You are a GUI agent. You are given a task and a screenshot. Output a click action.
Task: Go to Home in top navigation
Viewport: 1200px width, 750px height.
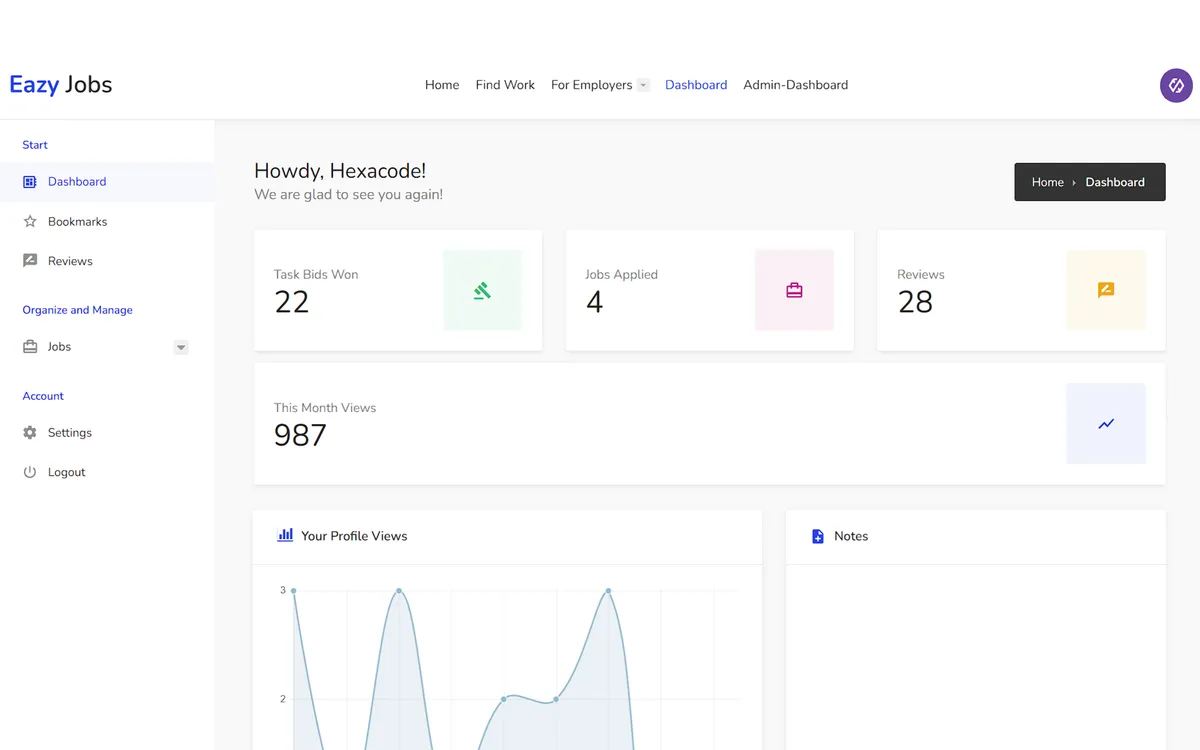(x=442, y=85)
